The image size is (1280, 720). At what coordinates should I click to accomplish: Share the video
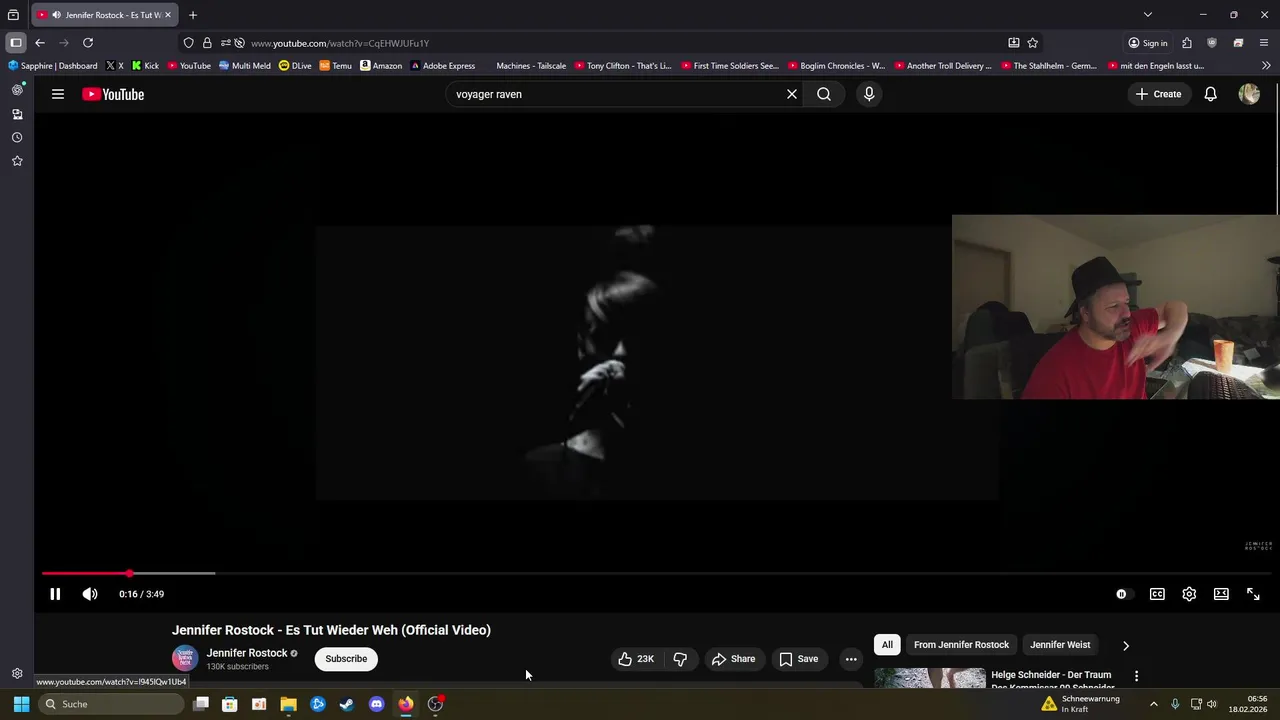pyautogui.click(x=733, y=659)
